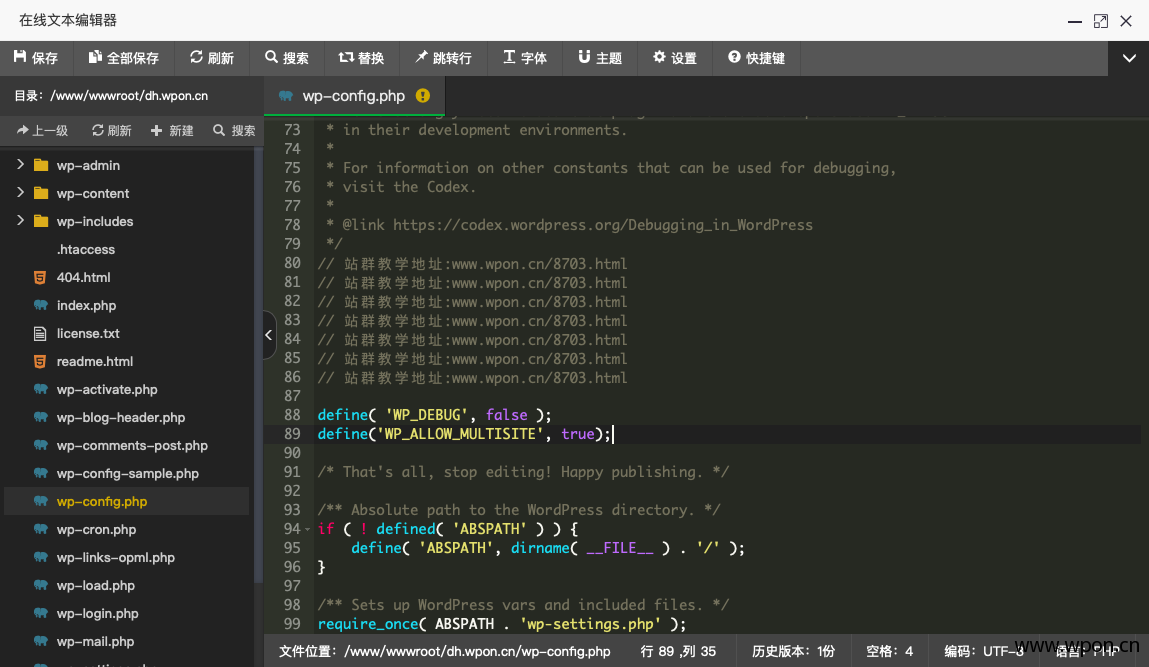Open Jump to line (跳转行)
Viewport: 1149px width, 667px height.
[443, 58]
